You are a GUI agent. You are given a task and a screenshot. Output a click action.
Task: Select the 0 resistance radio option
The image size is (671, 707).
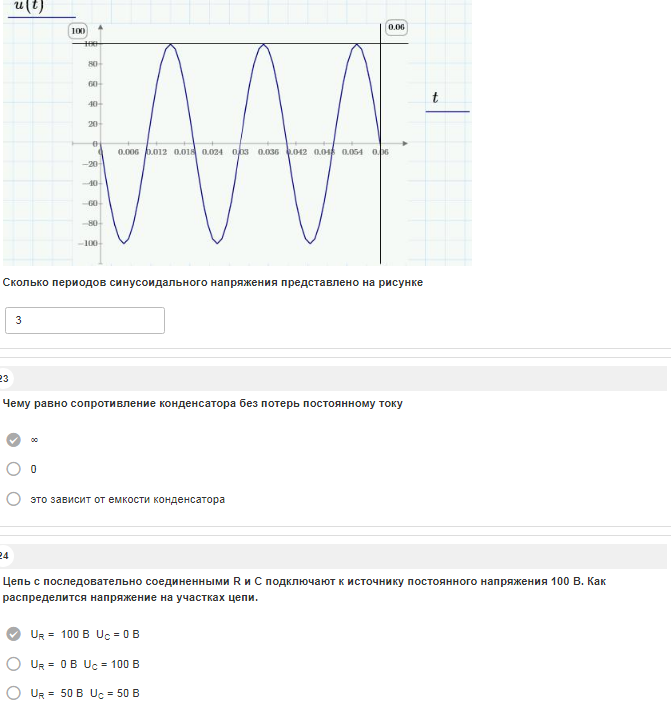tap(14, 469)
